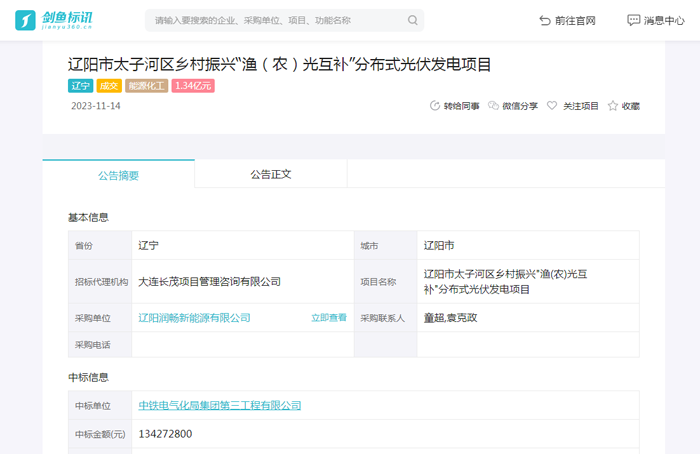Click the 转给同事 forward icon

tap(434, 106)
